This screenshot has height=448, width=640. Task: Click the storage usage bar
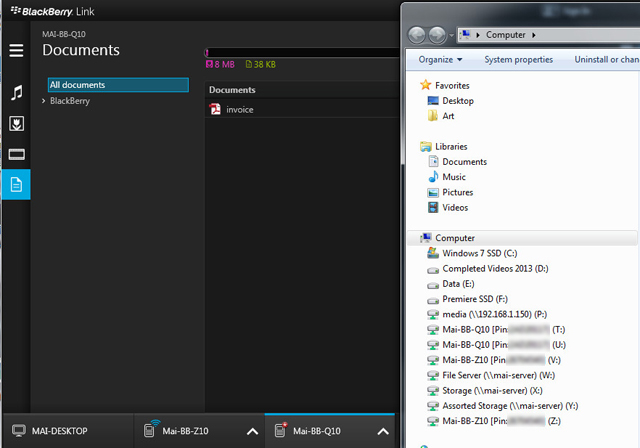click(x=302, y=52)
